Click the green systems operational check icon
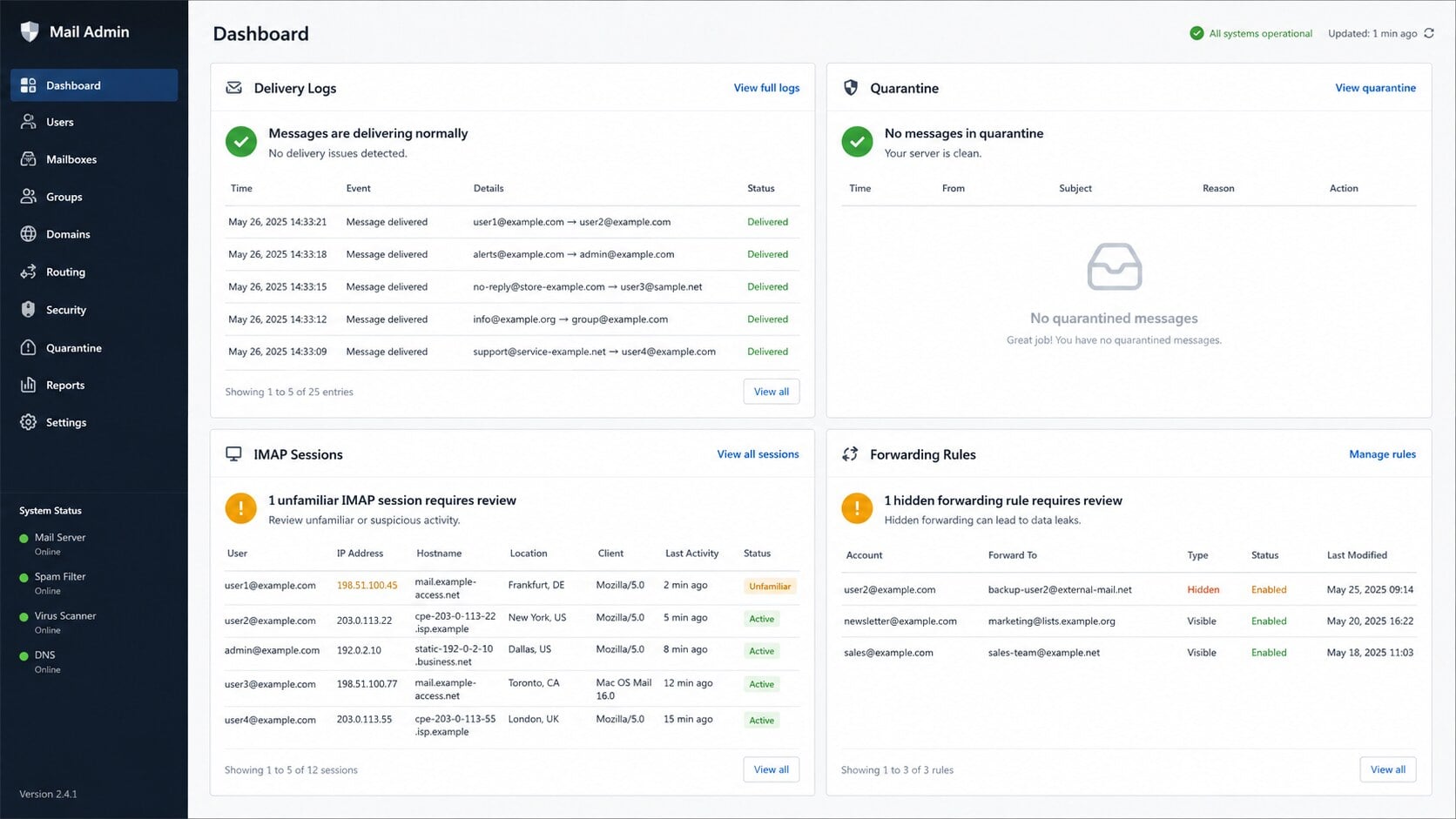The image size is (1456, 819). pyautogui.click(x=1196, y=33)
